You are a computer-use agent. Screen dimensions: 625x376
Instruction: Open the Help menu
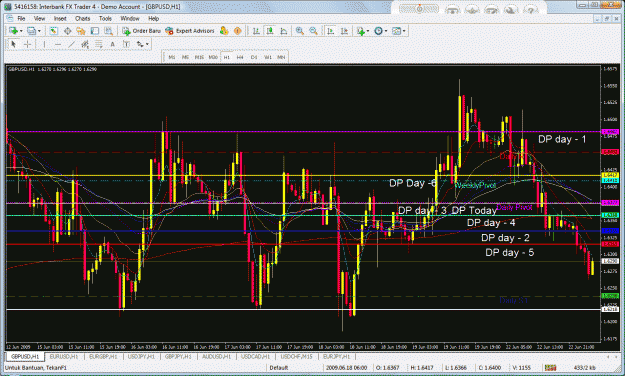click(x=153, y=19)
